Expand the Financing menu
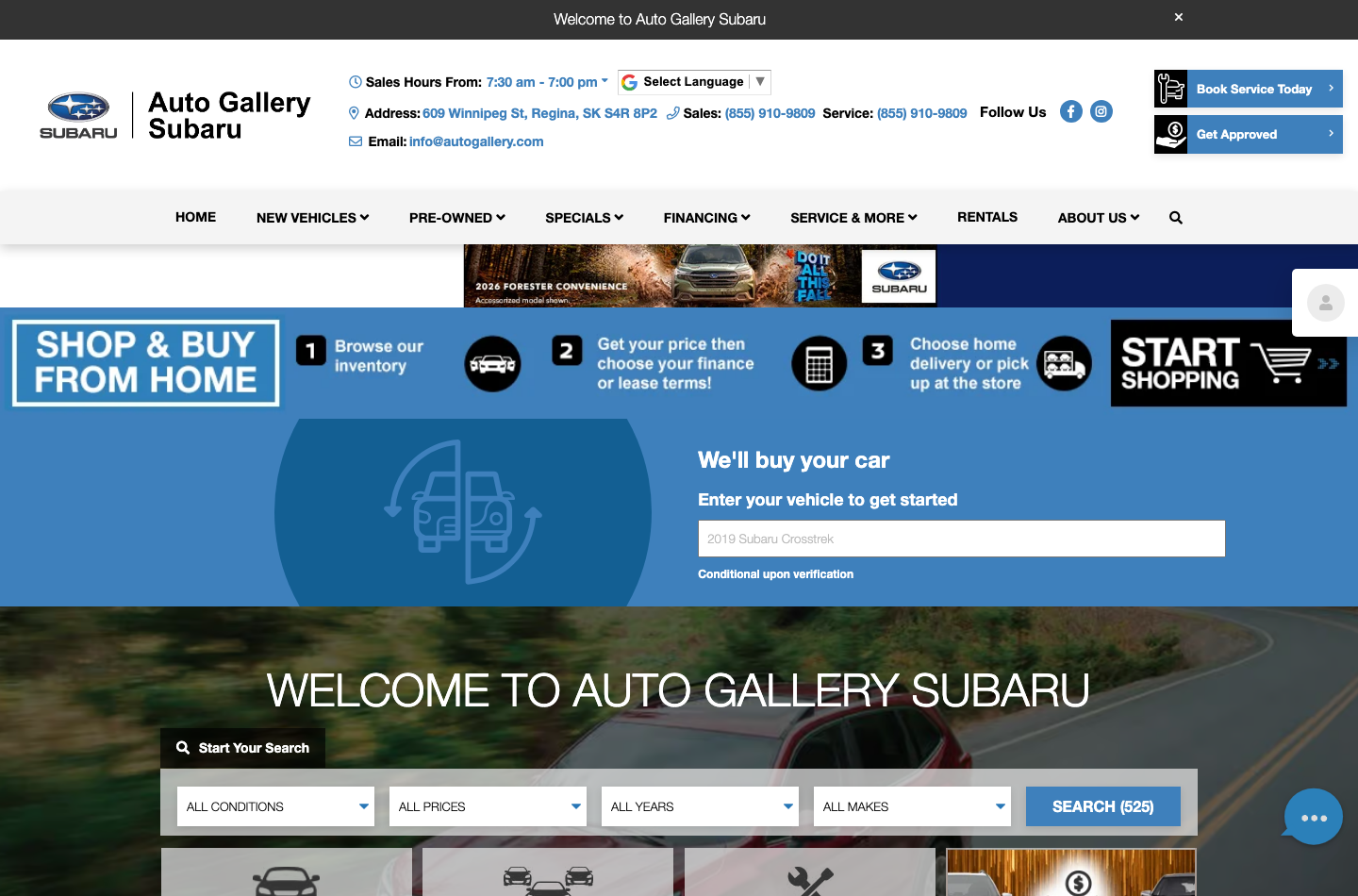Screen dimensions: 1358x896 (x=707, y=218)
